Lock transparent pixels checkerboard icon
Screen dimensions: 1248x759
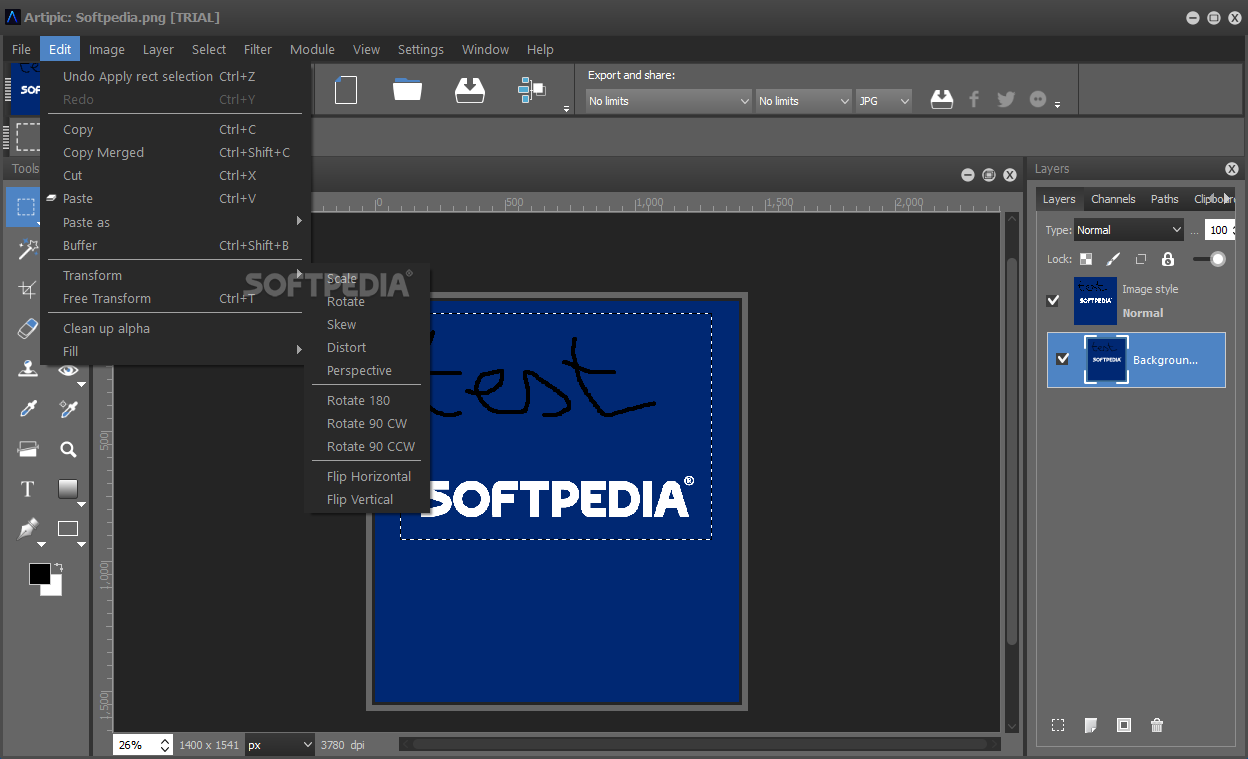tap(1086, 259)
